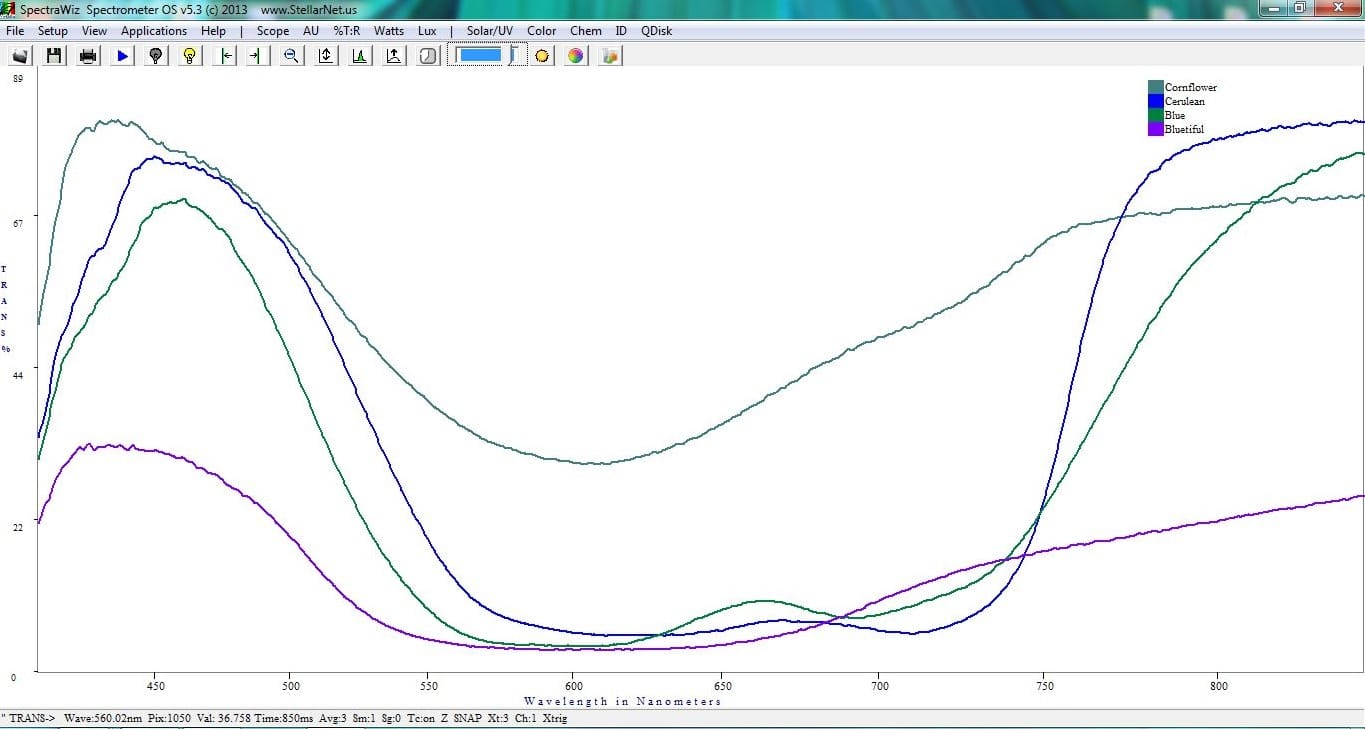Click the green left-pointing cursor arrow icon
1365x729 pixels.
point(227,56)
